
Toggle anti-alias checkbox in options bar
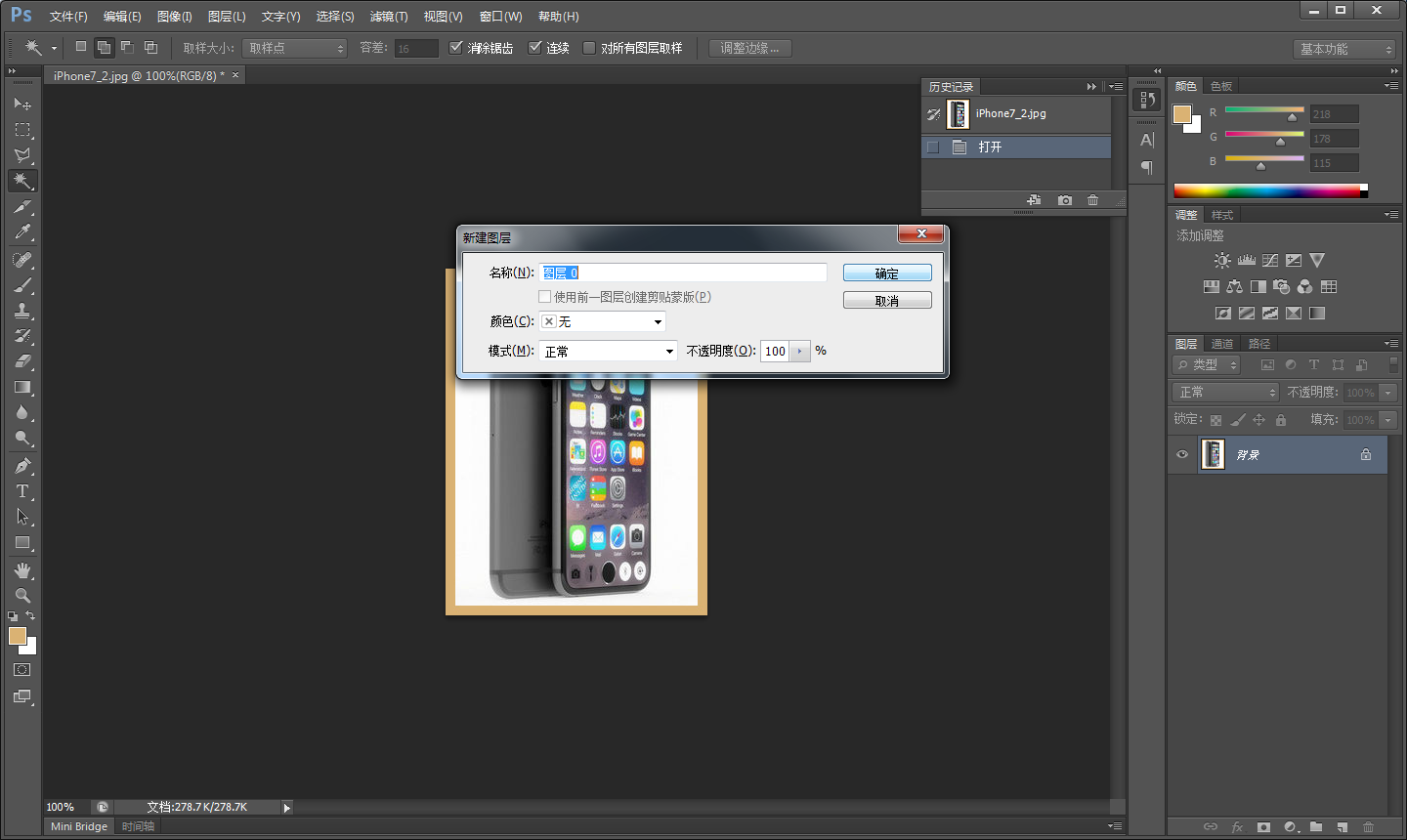pos(456,48)
